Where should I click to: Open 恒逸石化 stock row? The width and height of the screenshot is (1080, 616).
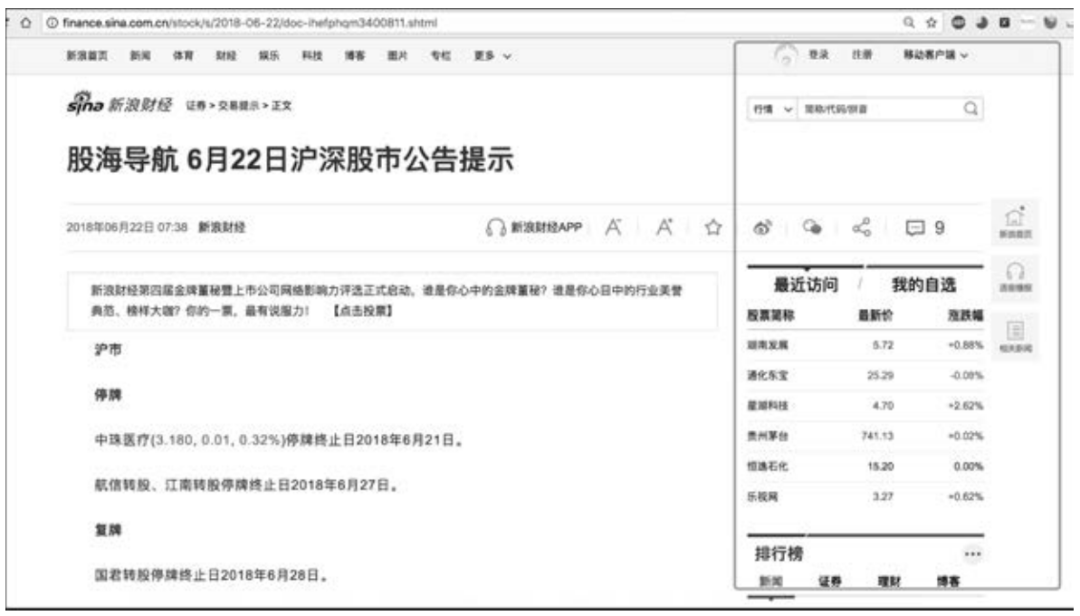pyautogui.click(x=865, y=466)
